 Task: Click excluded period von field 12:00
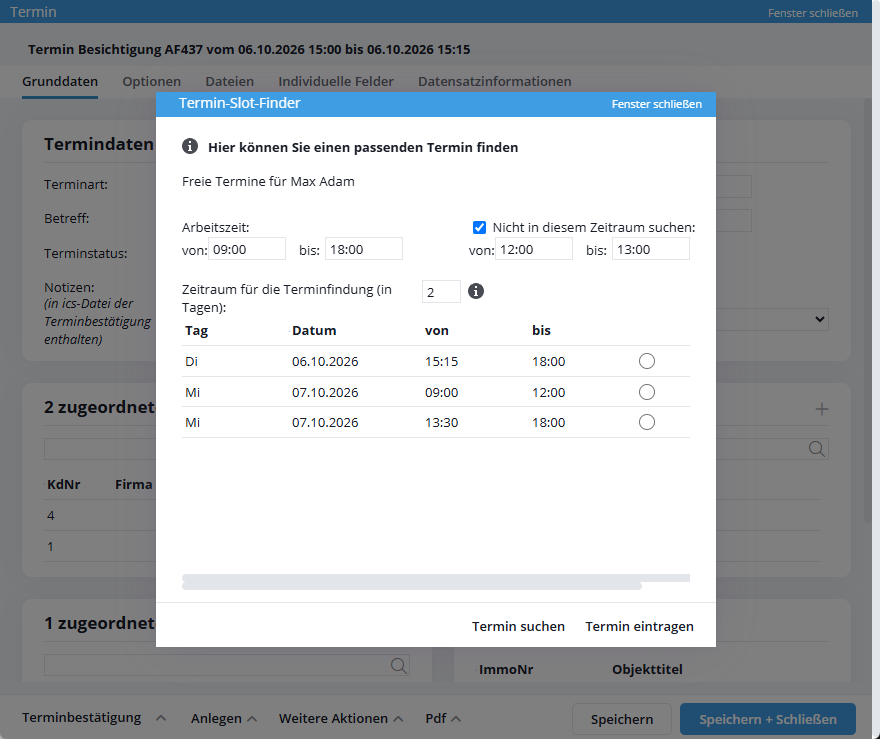click(x=534, y=249)
